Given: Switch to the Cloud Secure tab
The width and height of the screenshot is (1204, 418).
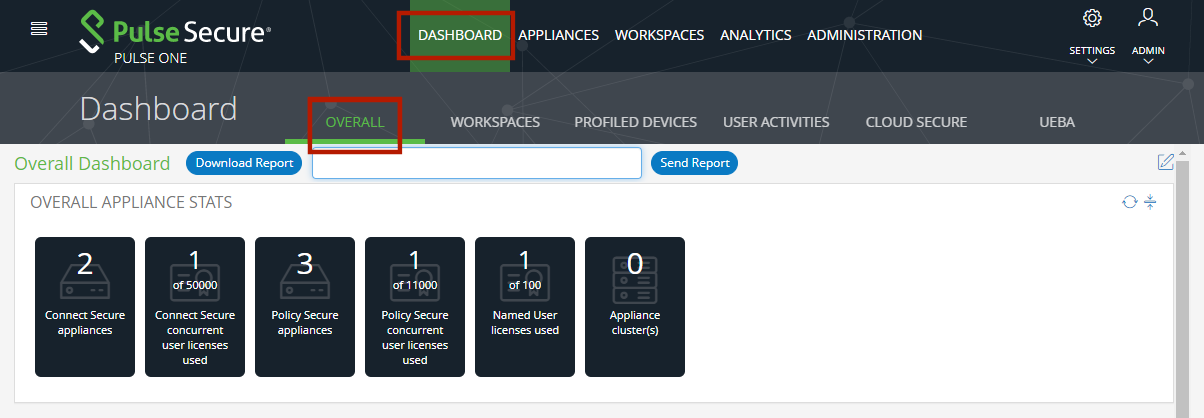Looking at the screenshot, I should coord(916,122).
